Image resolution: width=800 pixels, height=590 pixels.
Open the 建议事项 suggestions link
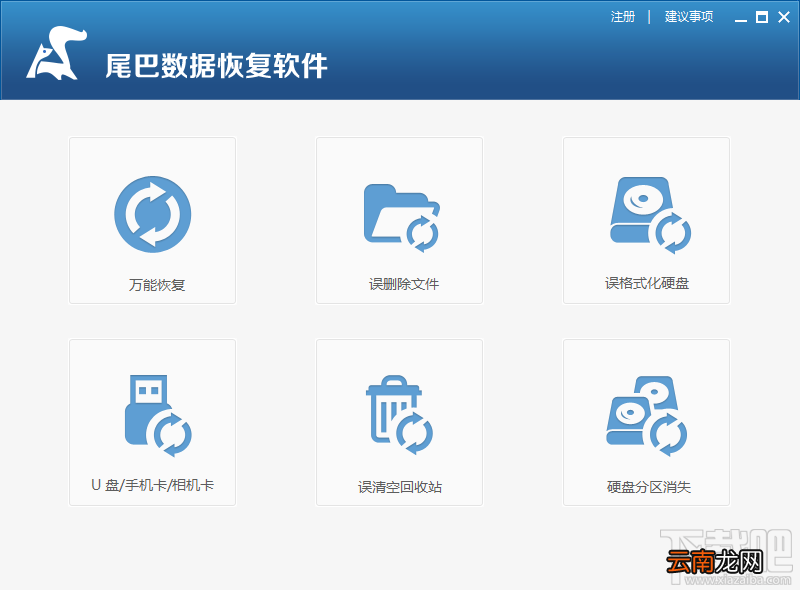tap(689, 17)
